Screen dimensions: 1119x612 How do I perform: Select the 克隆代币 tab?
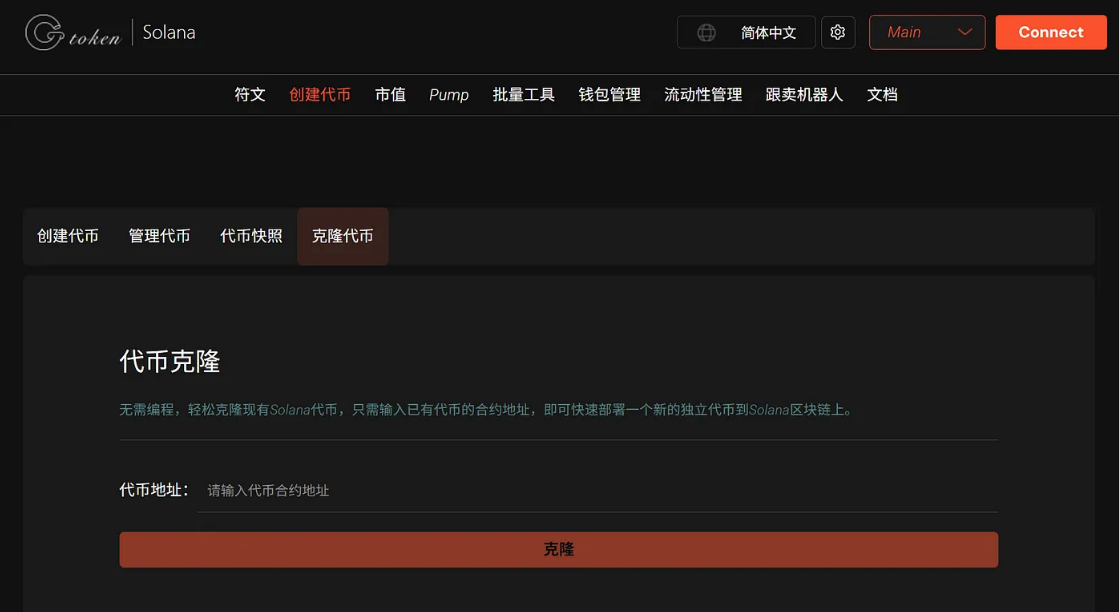343,236
